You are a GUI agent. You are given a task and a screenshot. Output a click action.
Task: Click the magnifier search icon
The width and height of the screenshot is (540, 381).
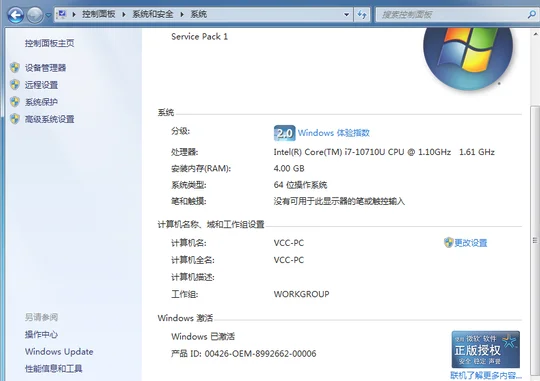(532, 14)
